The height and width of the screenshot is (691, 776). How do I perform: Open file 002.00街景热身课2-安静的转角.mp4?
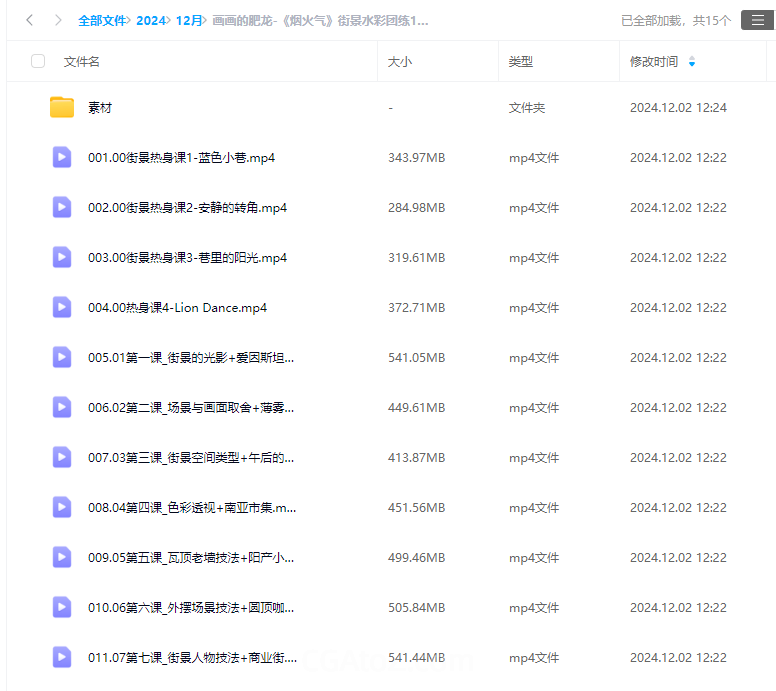click(x=187, y=207)
